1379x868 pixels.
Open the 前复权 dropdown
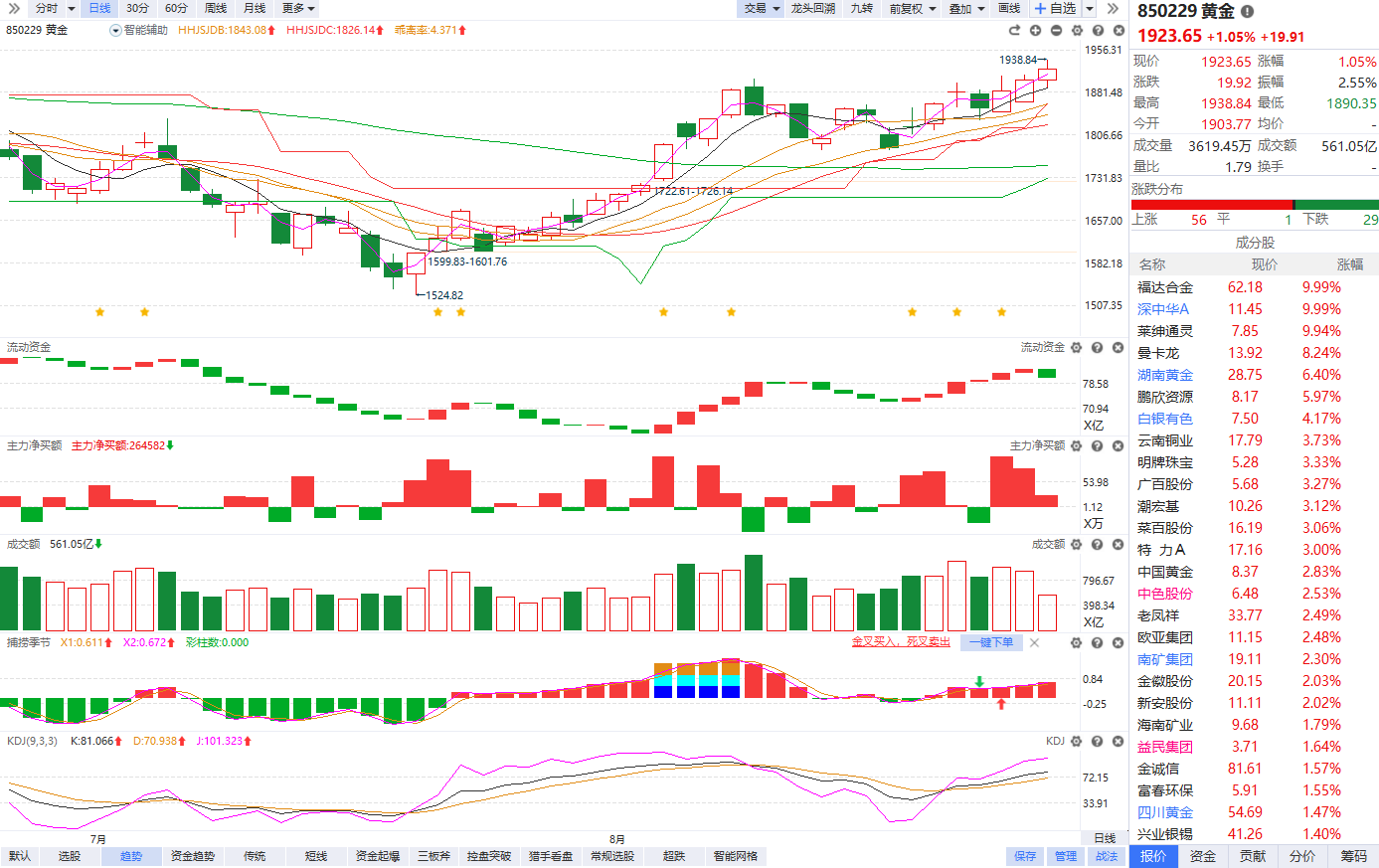pos(913,9)
